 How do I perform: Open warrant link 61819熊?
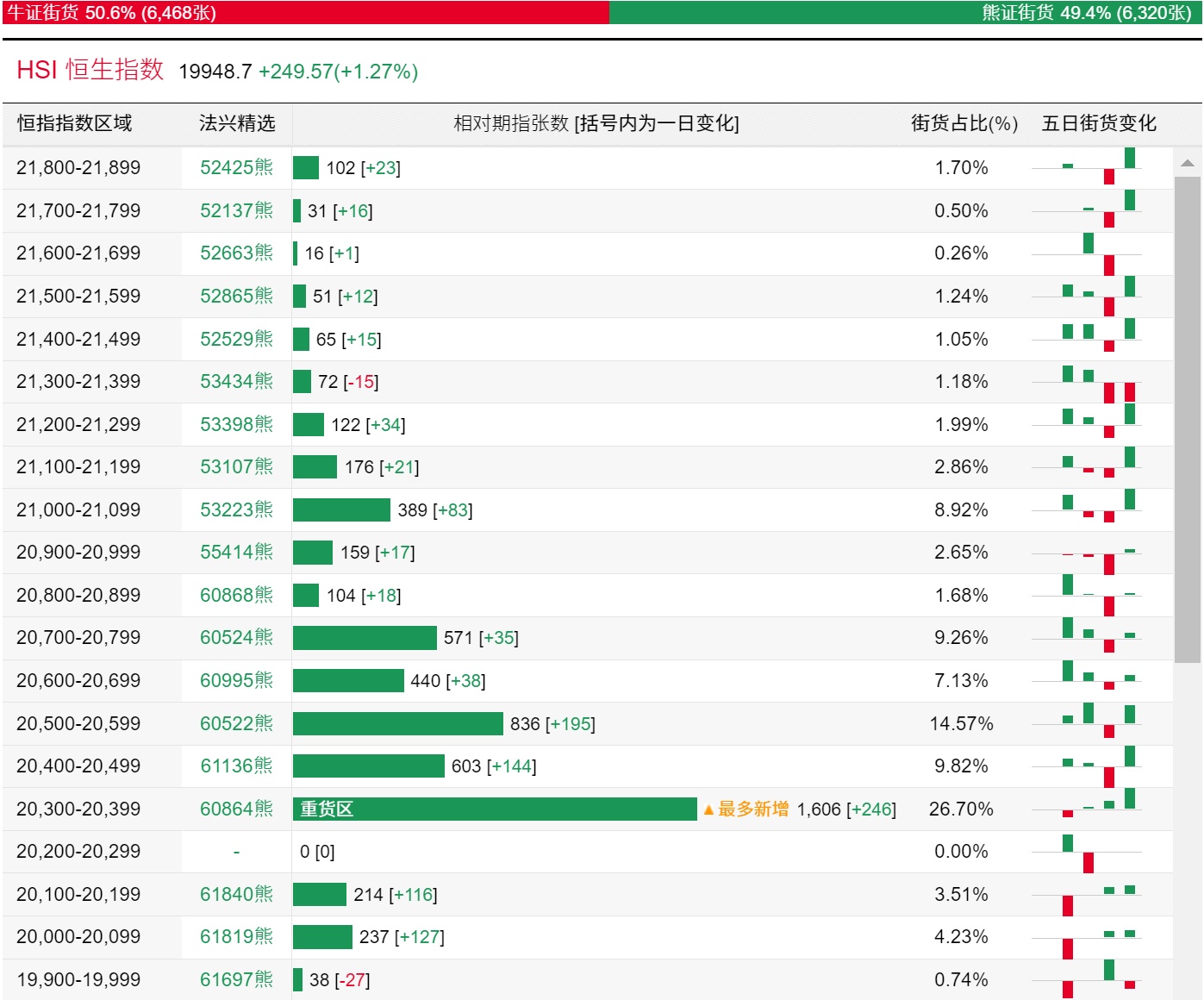[x=236, y=936]
